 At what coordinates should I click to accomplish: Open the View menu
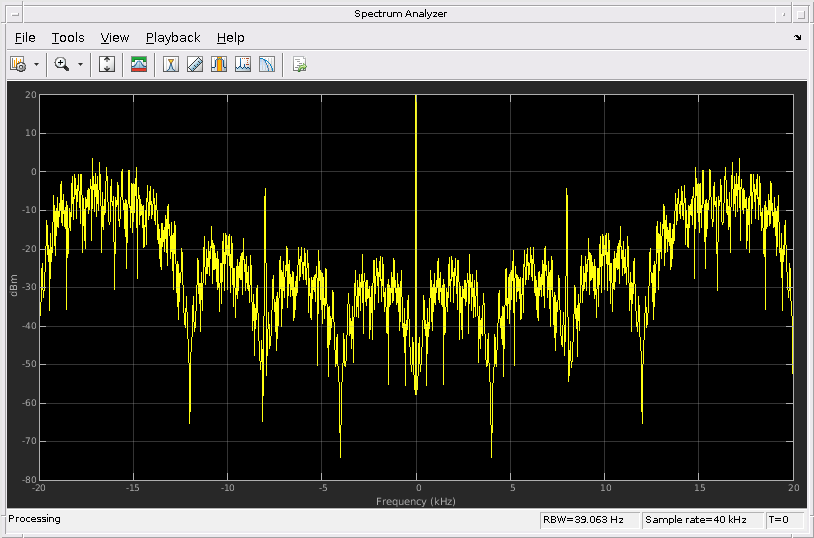pos(115,38)
